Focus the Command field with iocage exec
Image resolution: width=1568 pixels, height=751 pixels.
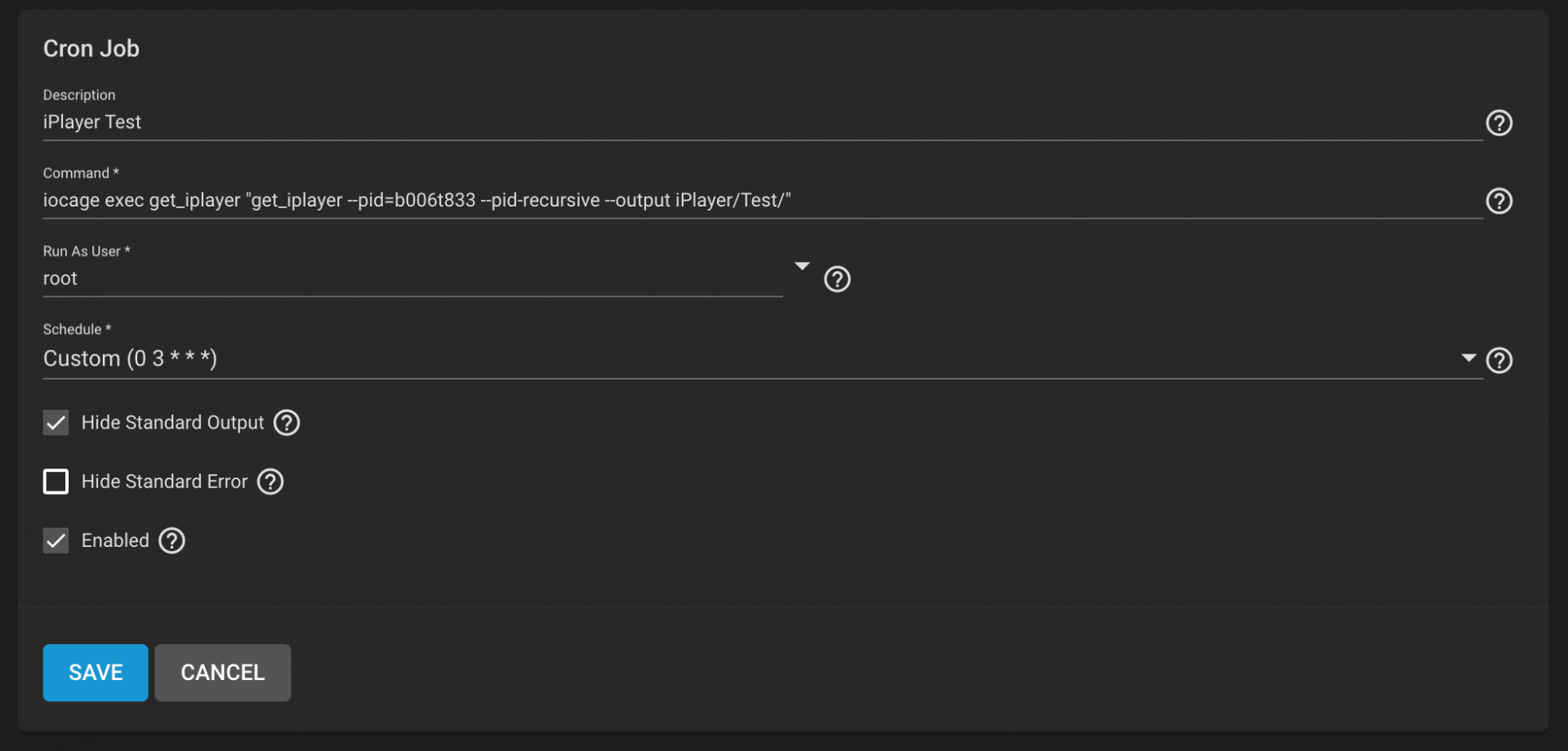point(763,201)
